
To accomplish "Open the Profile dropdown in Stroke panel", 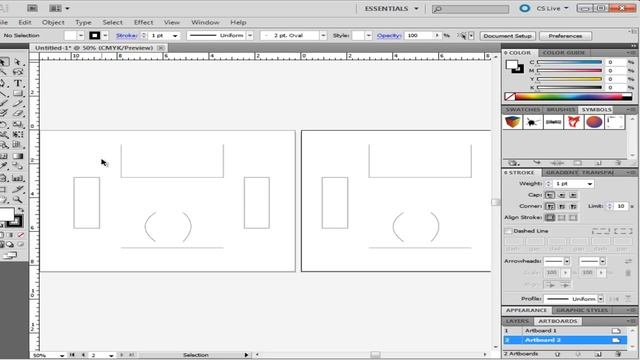I will click(x=600, y=299).
